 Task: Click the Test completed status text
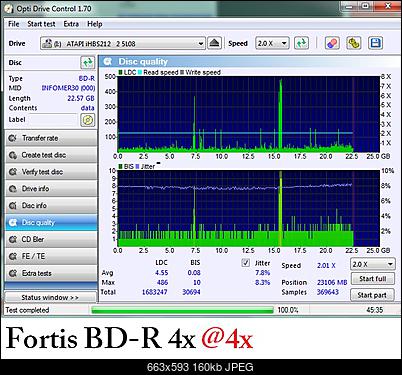point(27,310)
